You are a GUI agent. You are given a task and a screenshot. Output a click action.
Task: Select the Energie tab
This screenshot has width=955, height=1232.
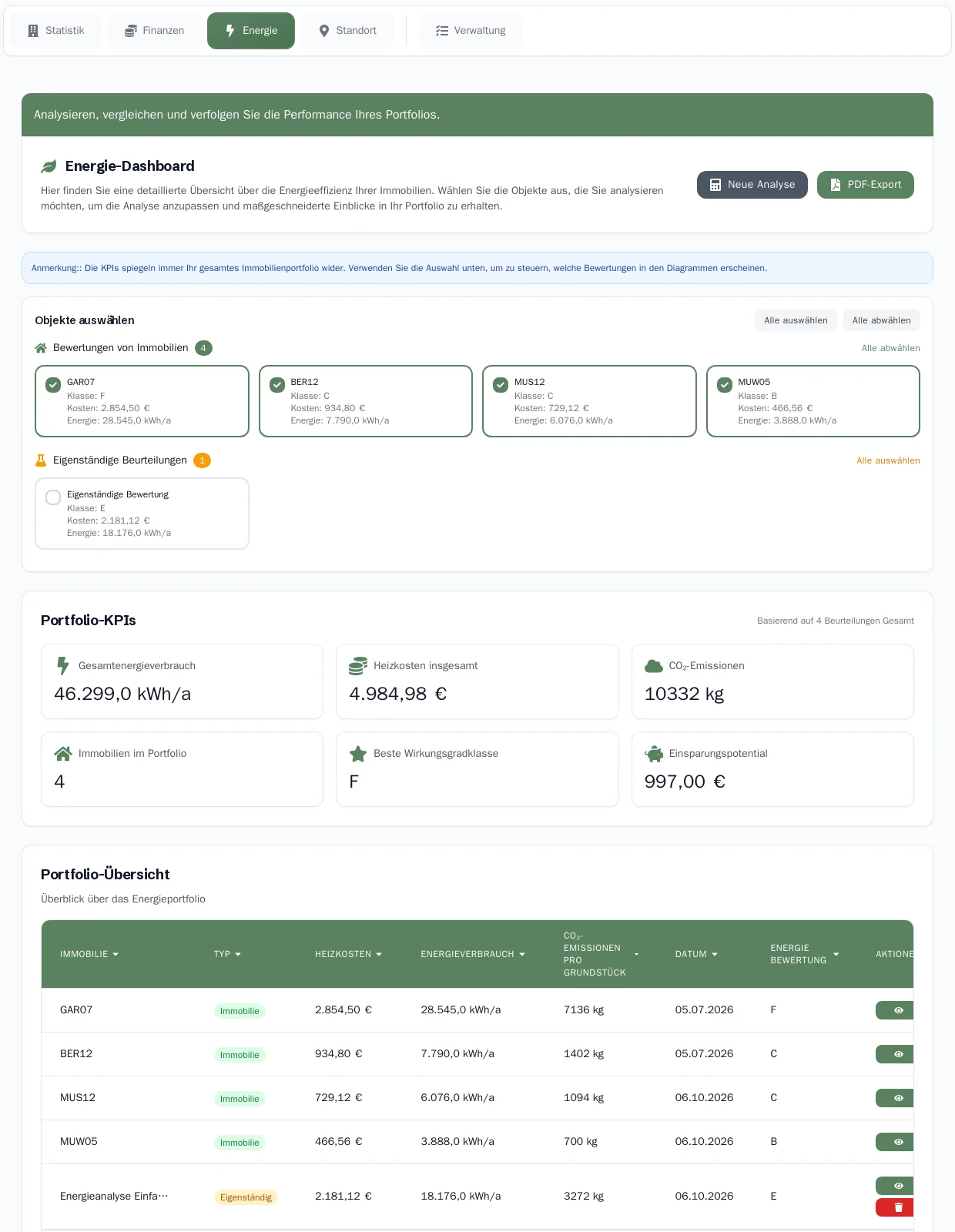point(251,31)
